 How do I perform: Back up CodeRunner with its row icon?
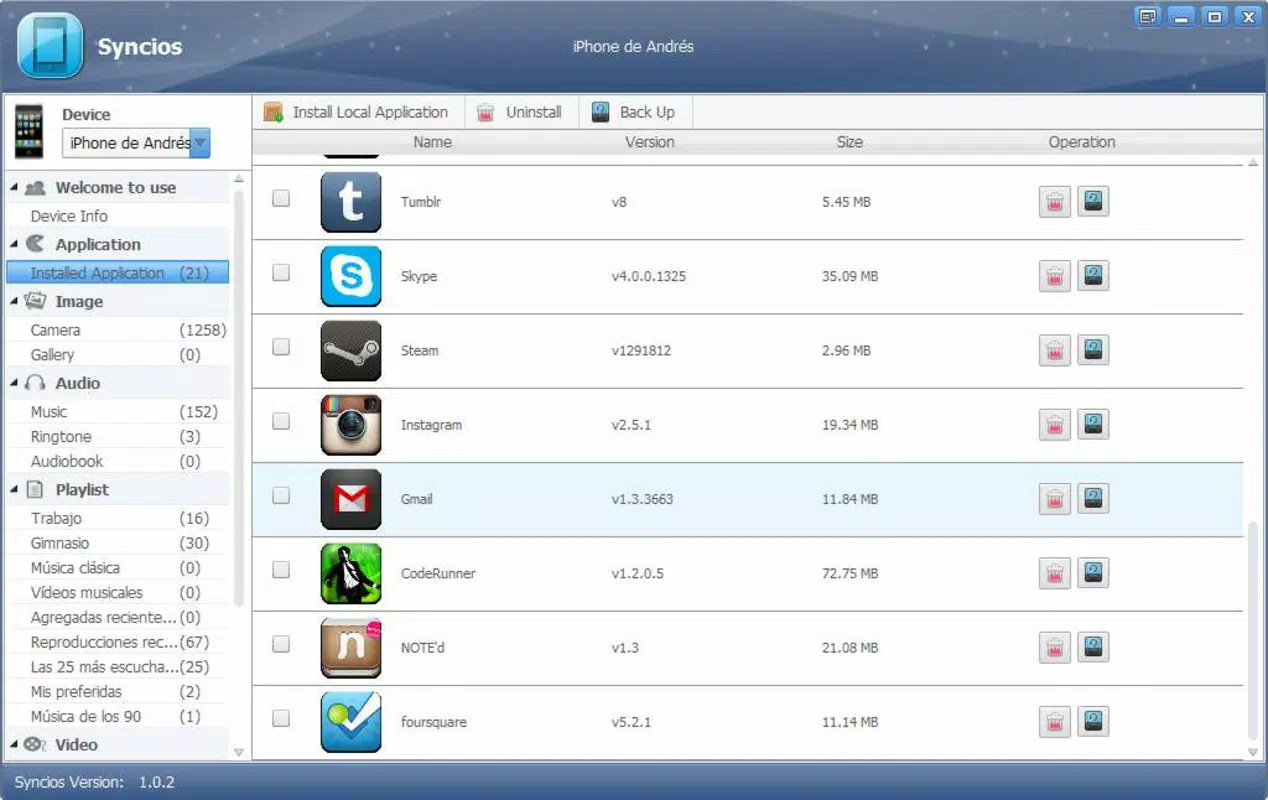1093,573
